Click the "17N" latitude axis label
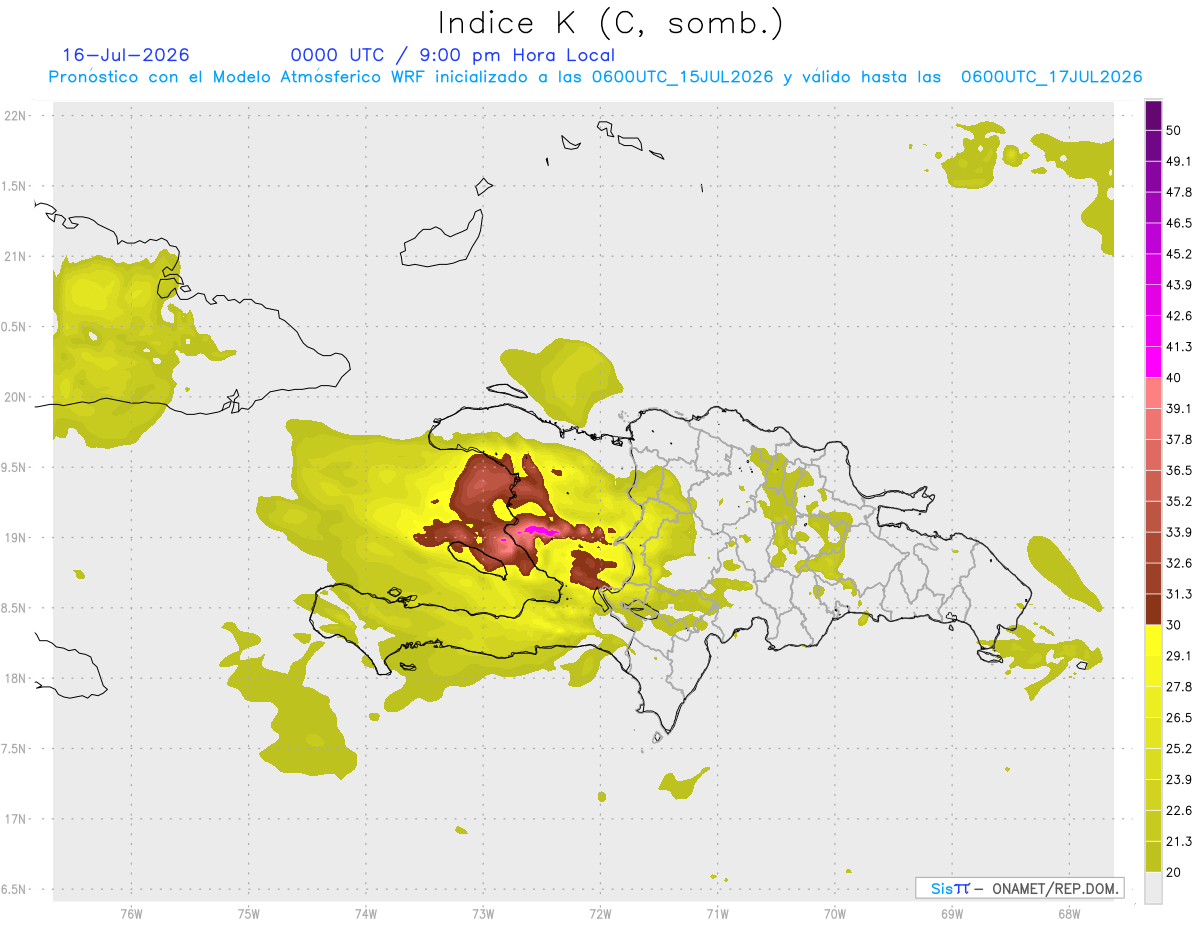This screenshot has height=927, width=1200. 16,820
